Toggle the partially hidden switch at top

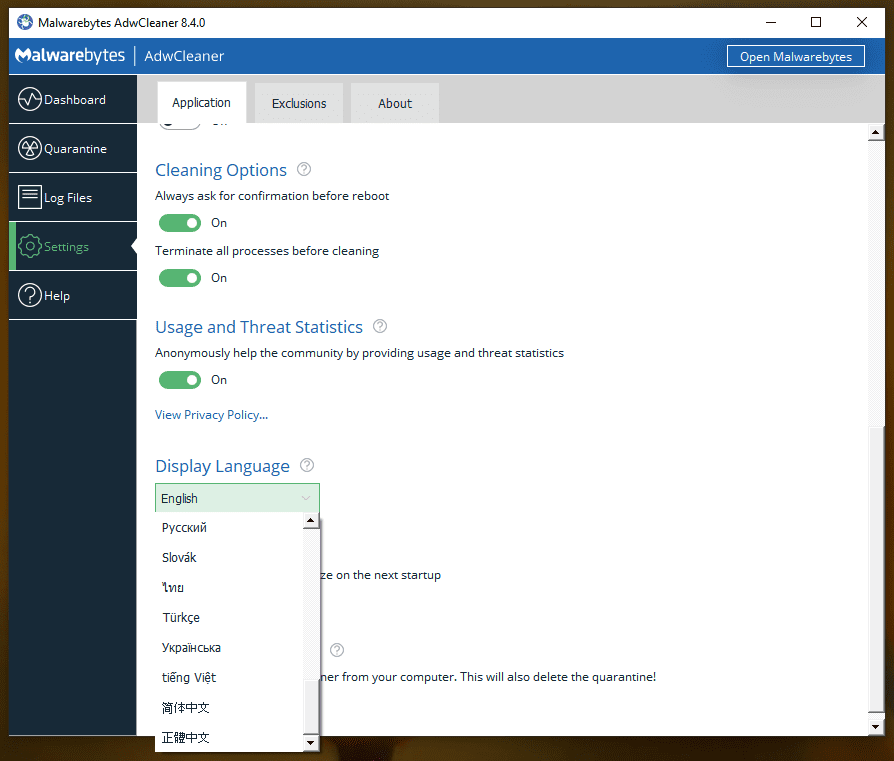(x=180, y=126)
